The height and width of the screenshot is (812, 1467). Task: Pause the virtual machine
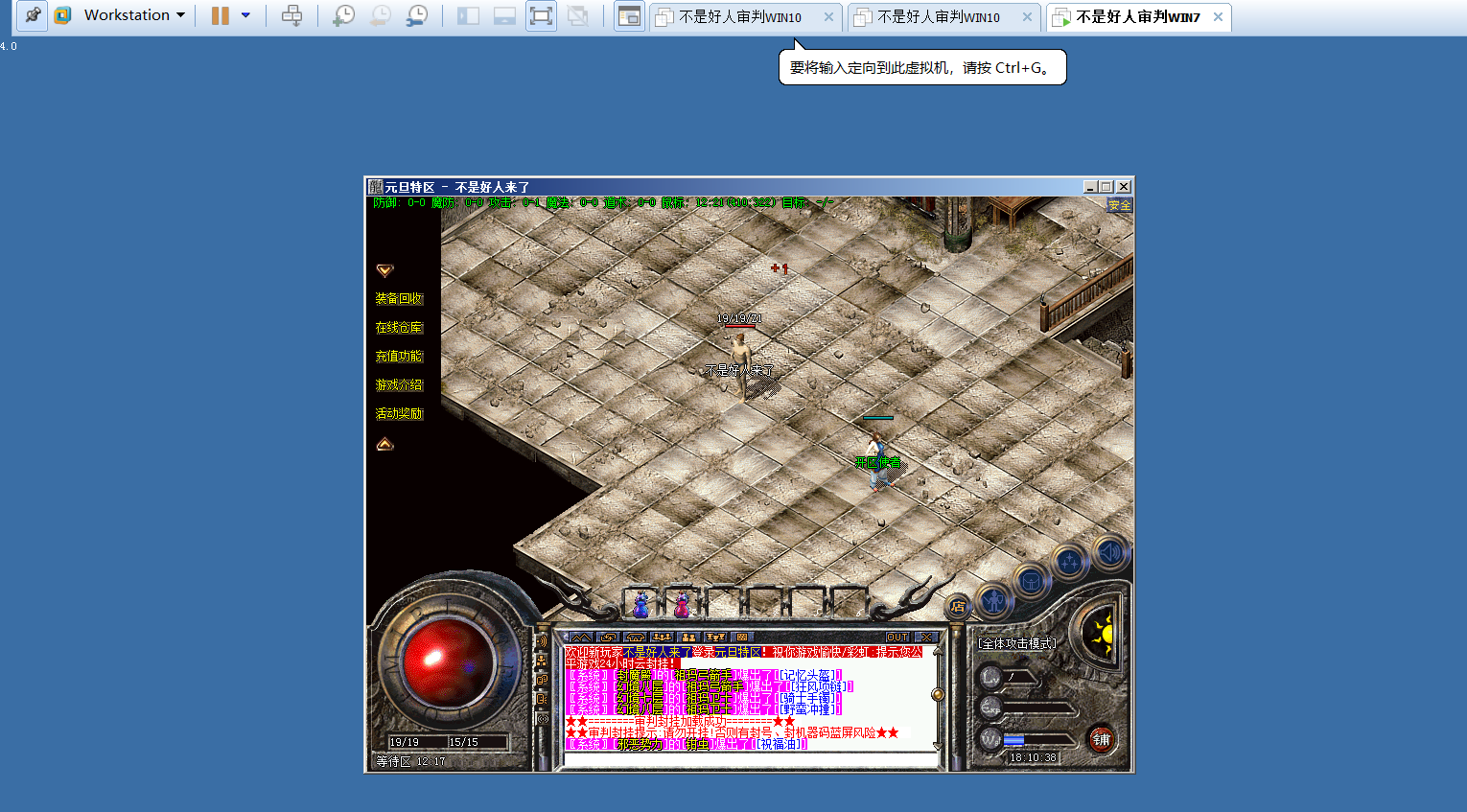pos(221,15)
